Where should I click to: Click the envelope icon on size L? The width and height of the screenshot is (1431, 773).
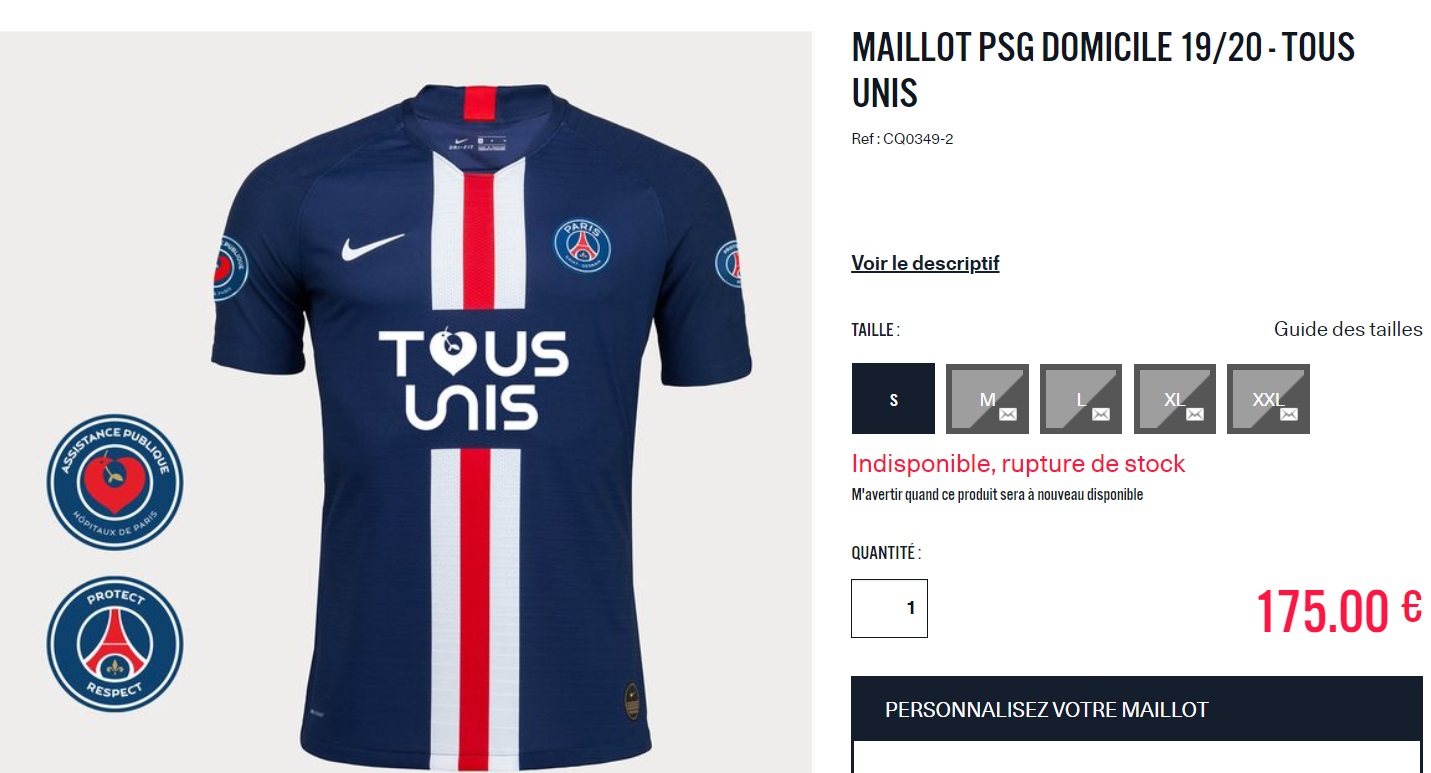point(1101,414)
